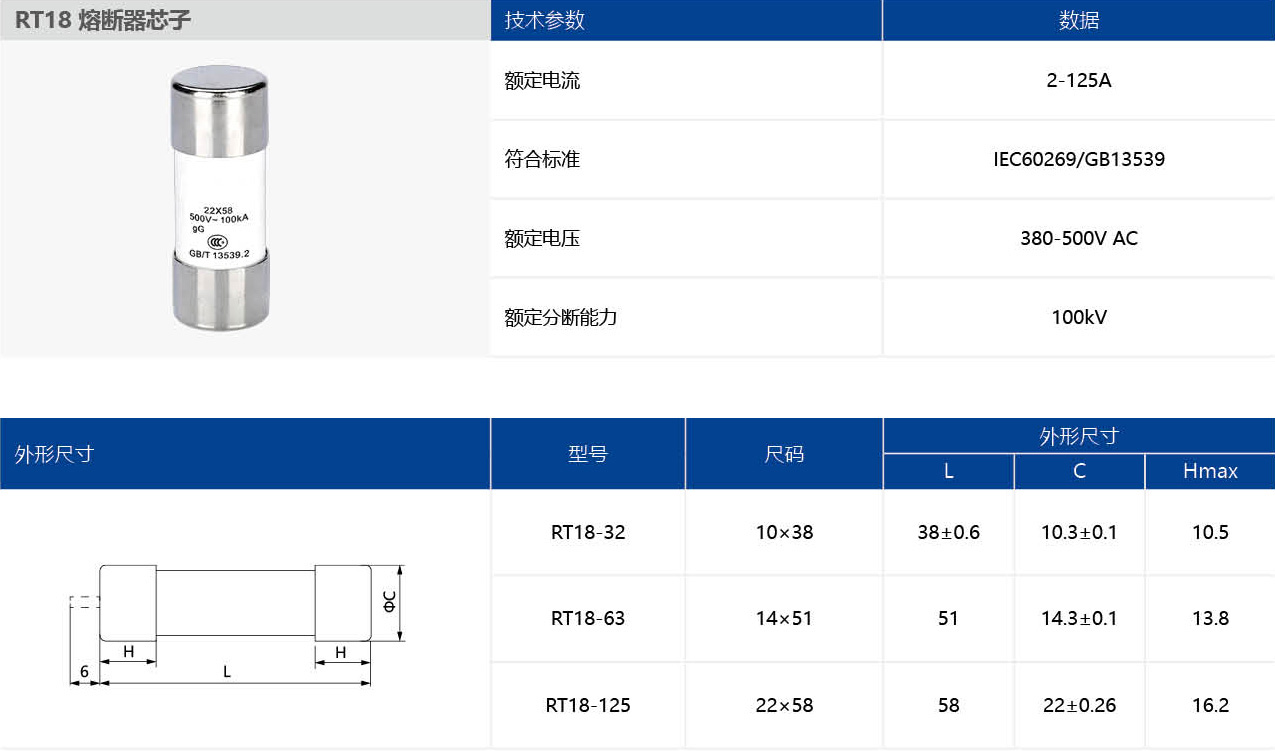Click the 尺码 column header
This screenshot has width=1275, height=751.
click(x=783, y=453)
